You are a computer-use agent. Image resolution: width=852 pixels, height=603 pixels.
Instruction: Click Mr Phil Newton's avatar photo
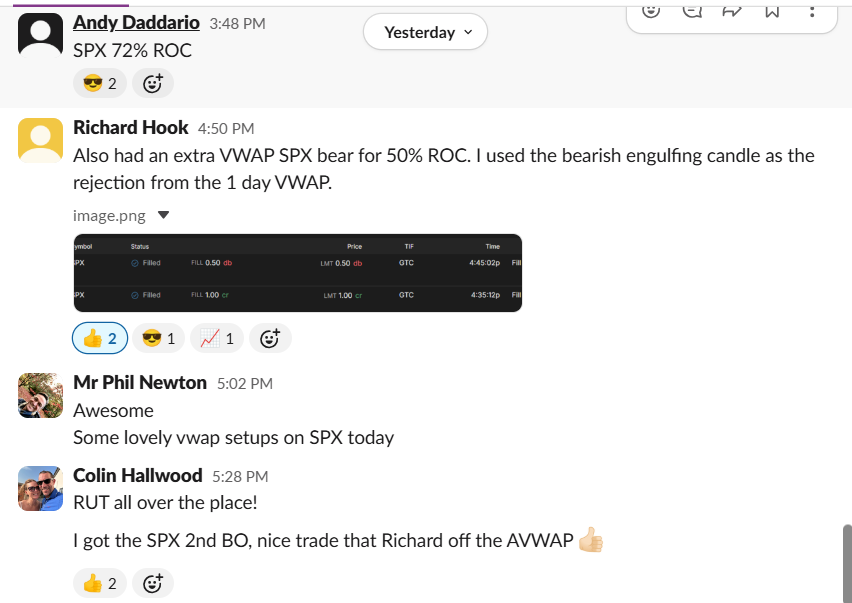click(40, 395)
